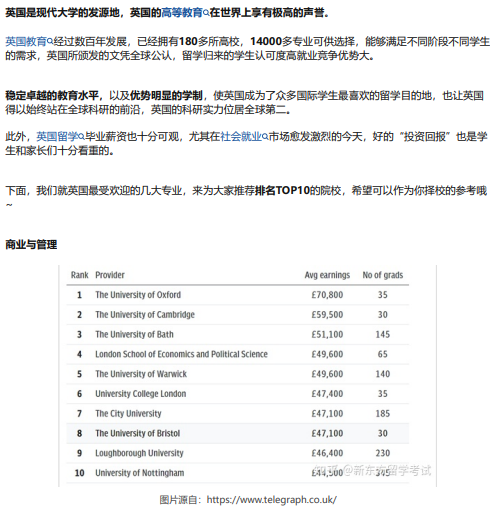Click the 145 graduates value
494x519 pixels.
[x=383, y=334]
